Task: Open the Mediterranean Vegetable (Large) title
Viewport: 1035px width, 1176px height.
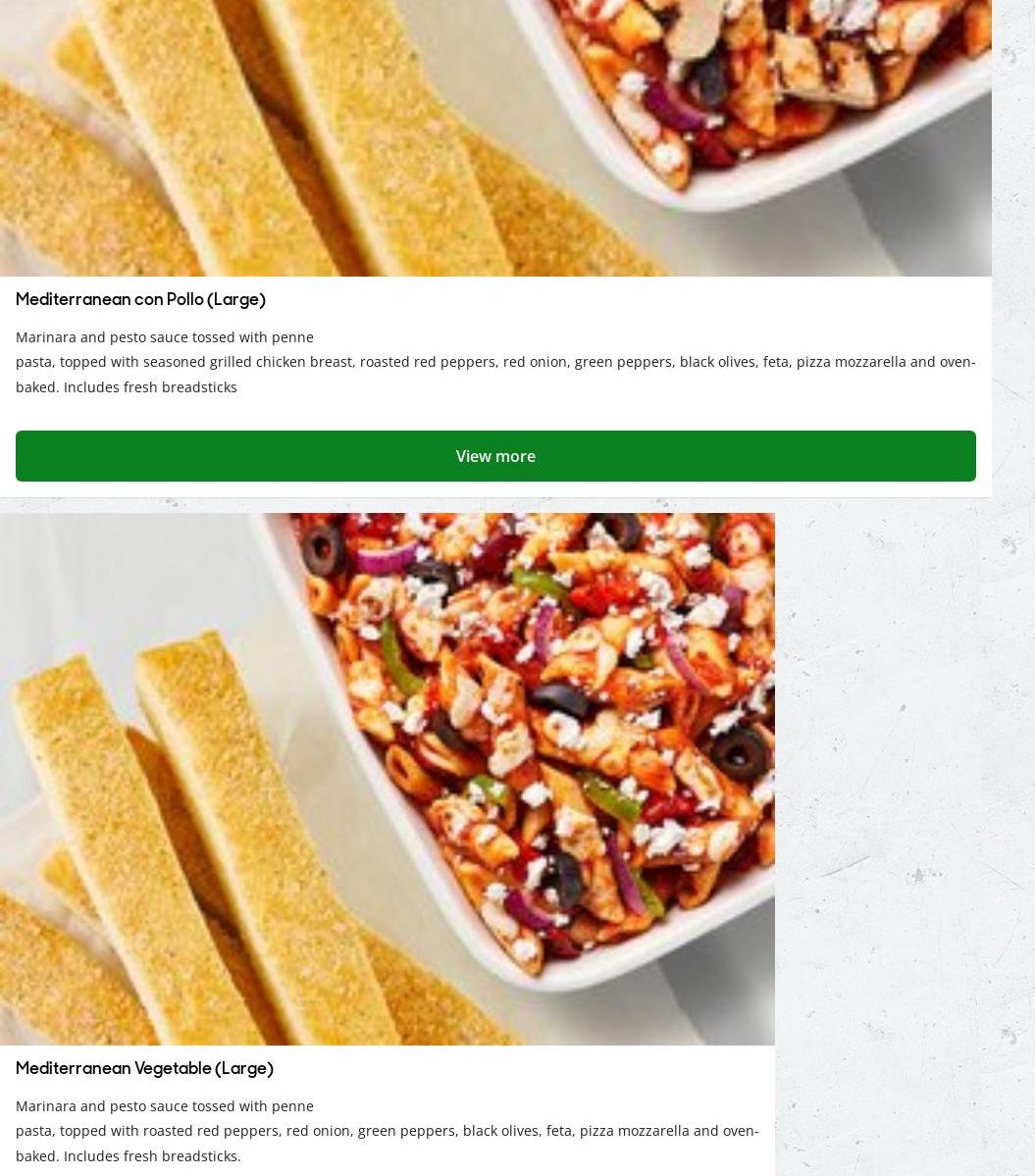Action: click(145, 1069)
